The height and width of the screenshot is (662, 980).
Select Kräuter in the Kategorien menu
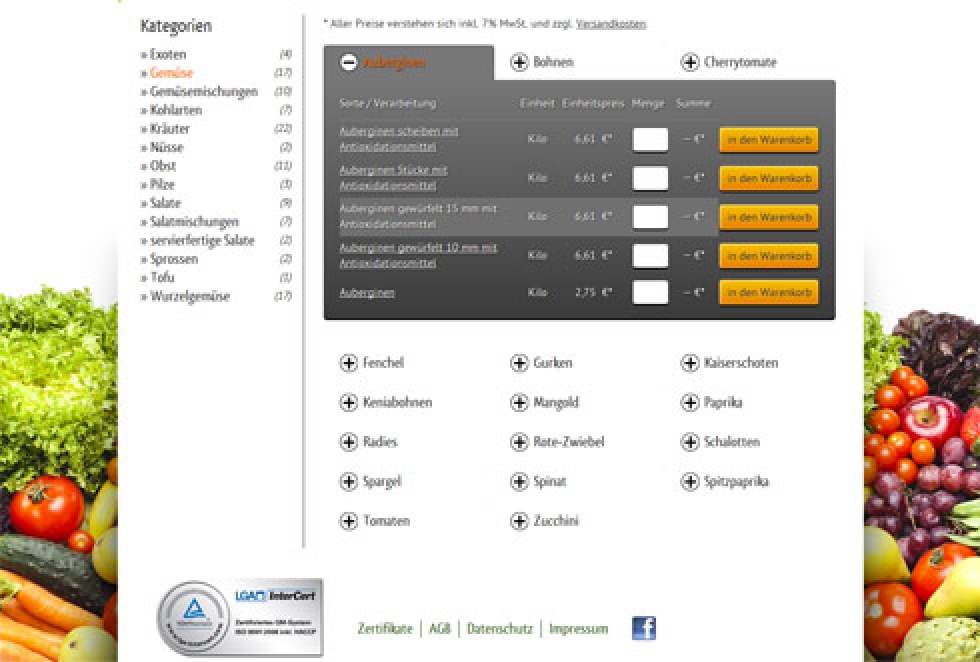pos(169,129)
